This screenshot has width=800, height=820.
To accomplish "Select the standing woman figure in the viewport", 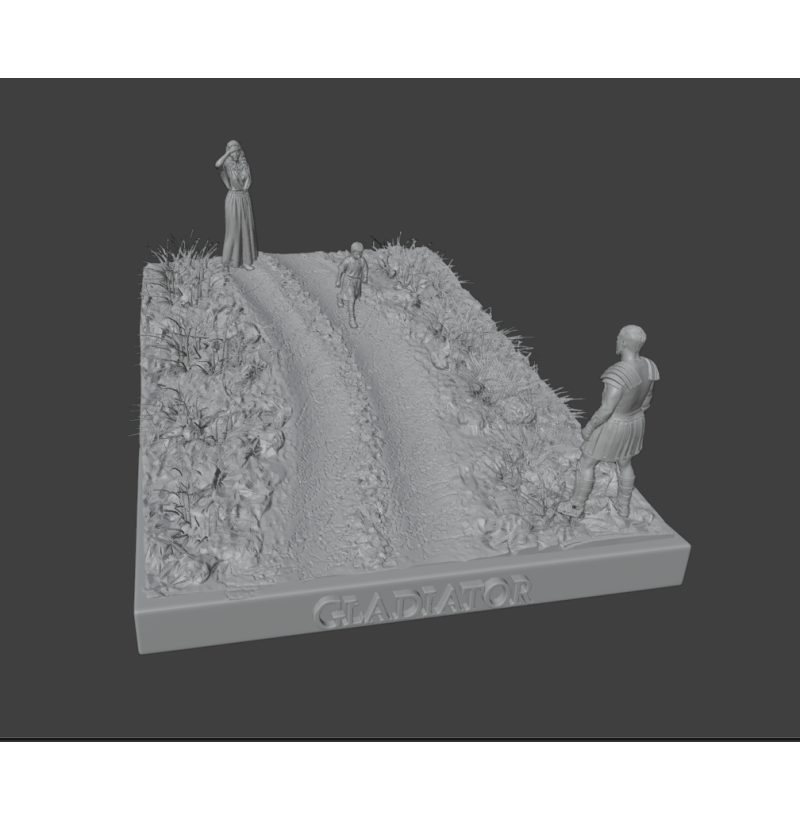I will [x=236, y=205].
